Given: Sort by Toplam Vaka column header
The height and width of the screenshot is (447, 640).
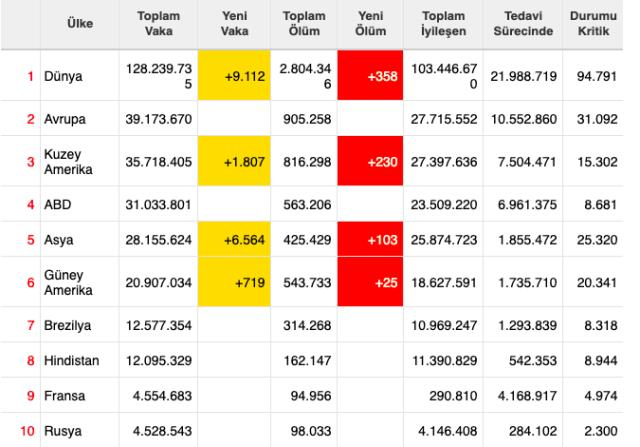Looking at the screenshot, I should pos(158,24).
